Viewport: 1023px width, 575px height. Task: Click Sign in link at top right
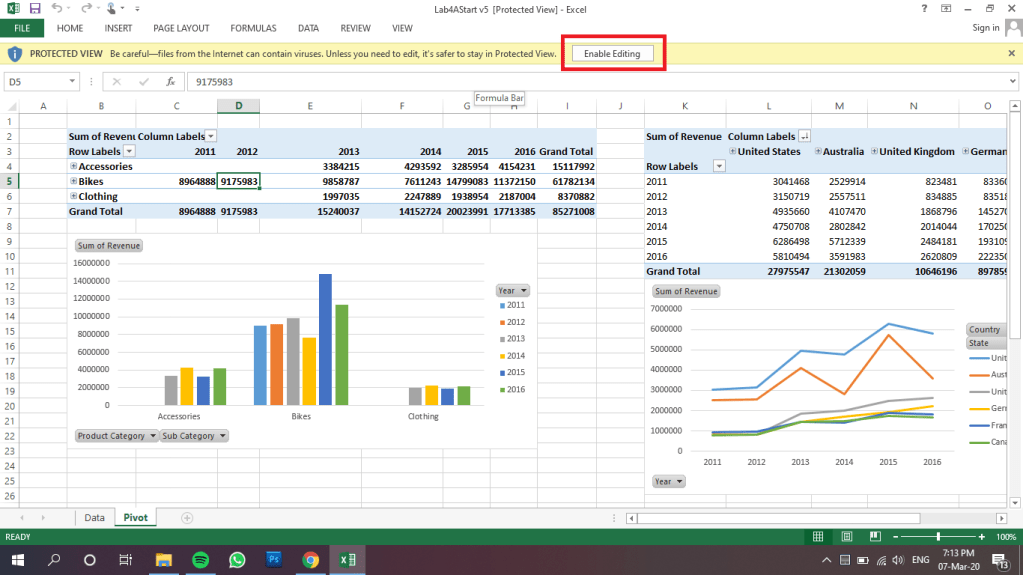[x=985, y=28]
